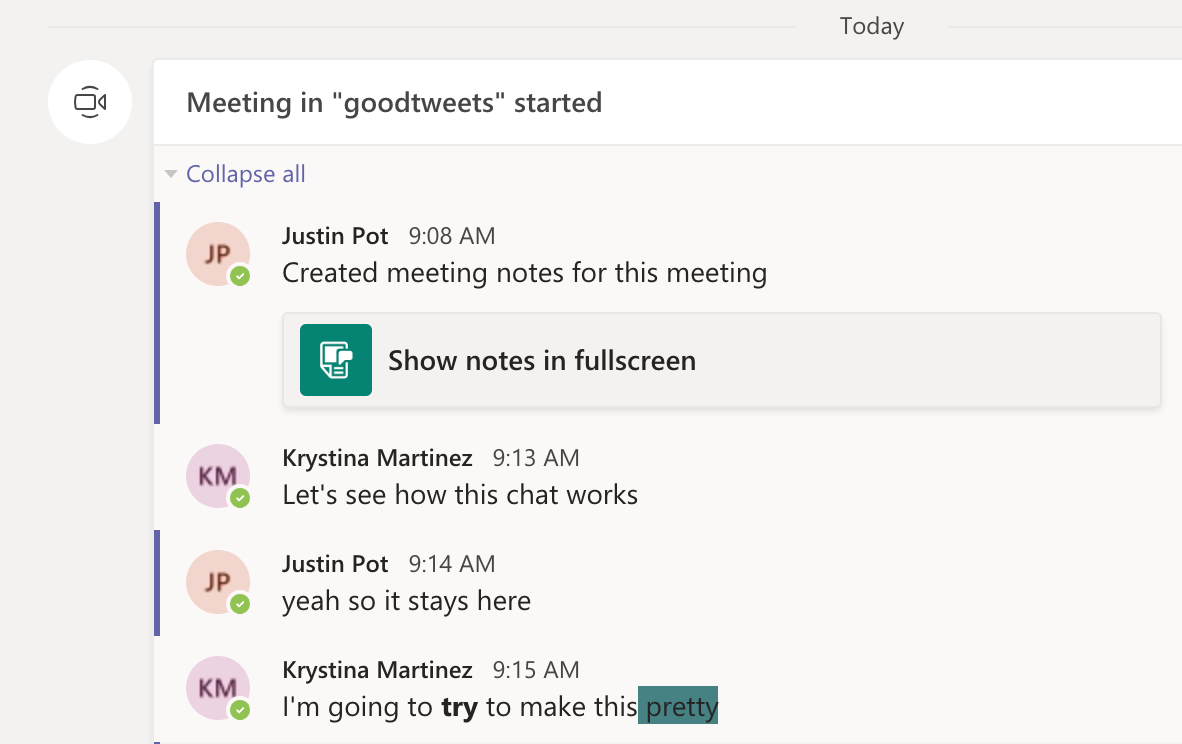This screenshot has height=744, width=1182.
Task: Open Show notes in fullscreen
Action: (541, 360)
